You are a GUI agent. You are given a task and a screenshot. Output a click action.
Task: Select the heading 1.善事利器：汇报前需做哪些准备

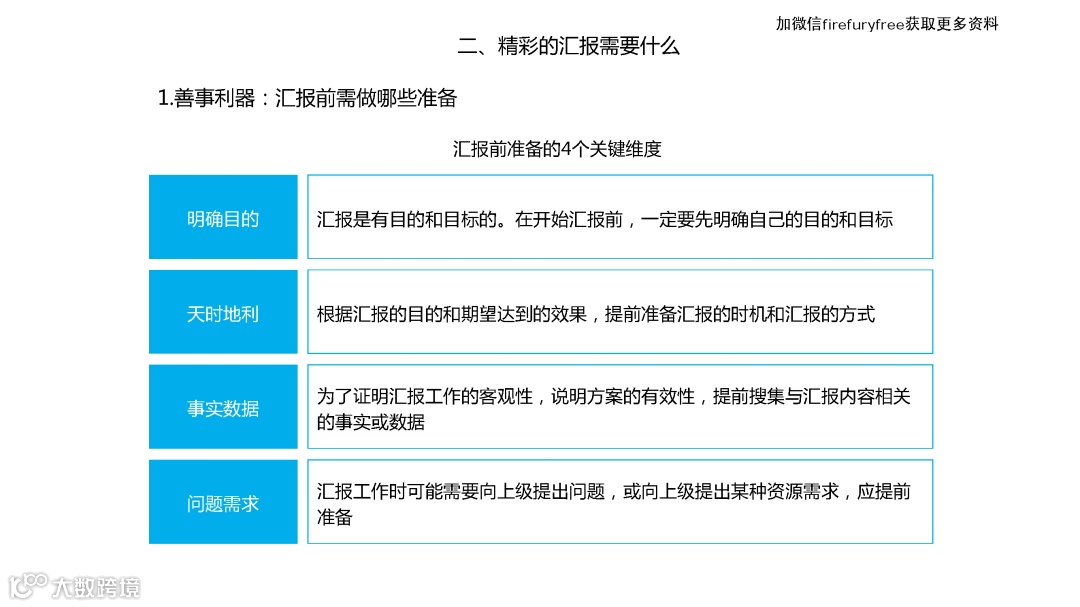pos(307,98)
